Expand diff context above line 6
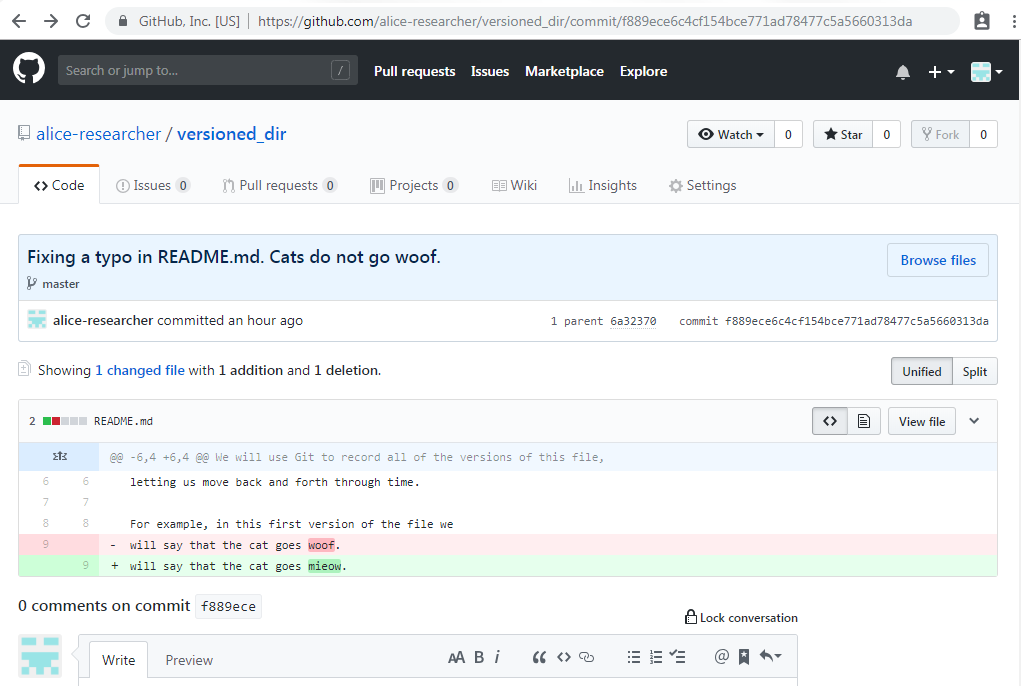1021x686 pixels. click(59, 457)
